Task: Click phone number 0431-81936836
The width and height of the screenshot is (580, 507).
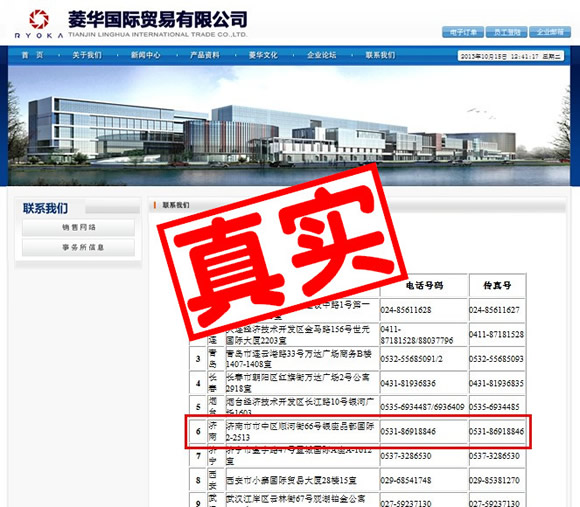Action: [408, 383]
